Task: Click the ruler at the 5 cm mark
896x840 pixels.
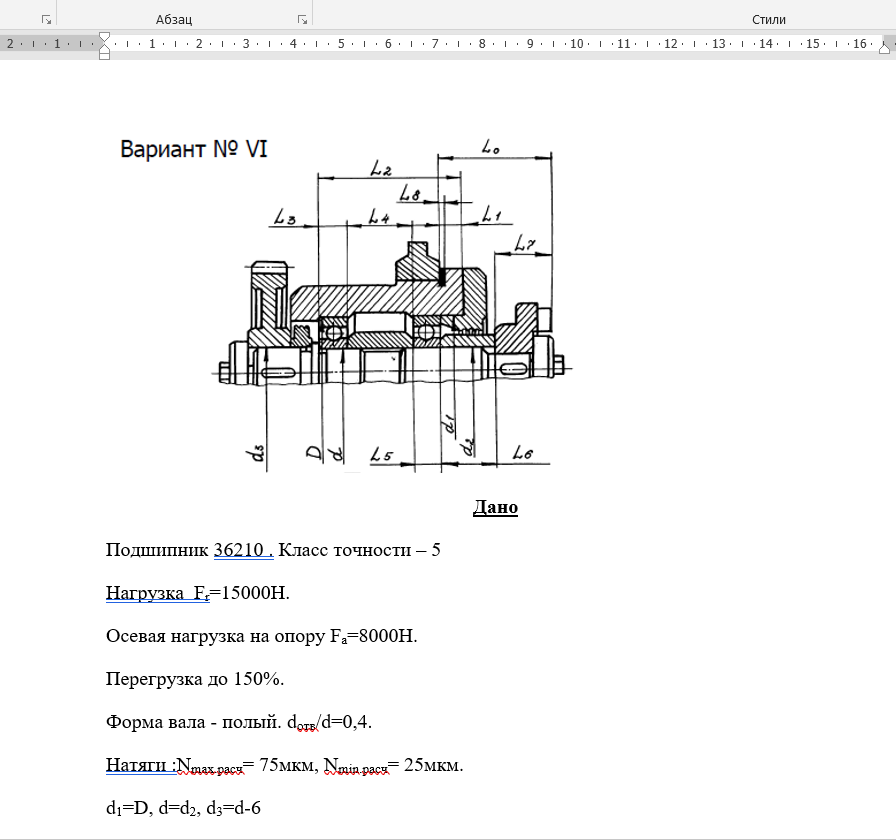Action: (341, 44)
